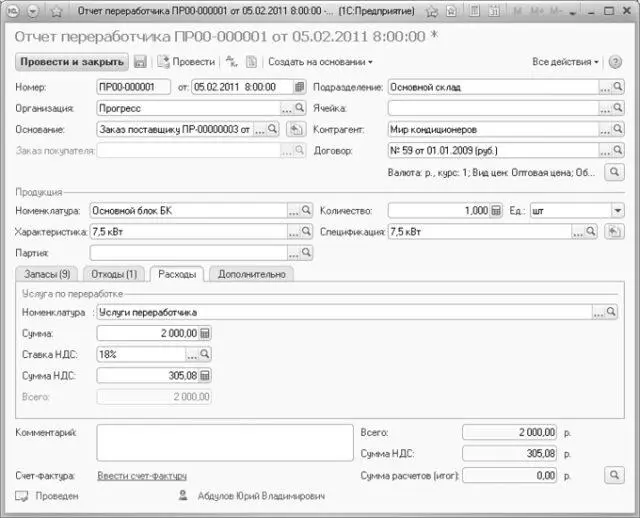Open ellipsis selector for Договор
Viewport: 640px width, 518px height.
(605, 151)
